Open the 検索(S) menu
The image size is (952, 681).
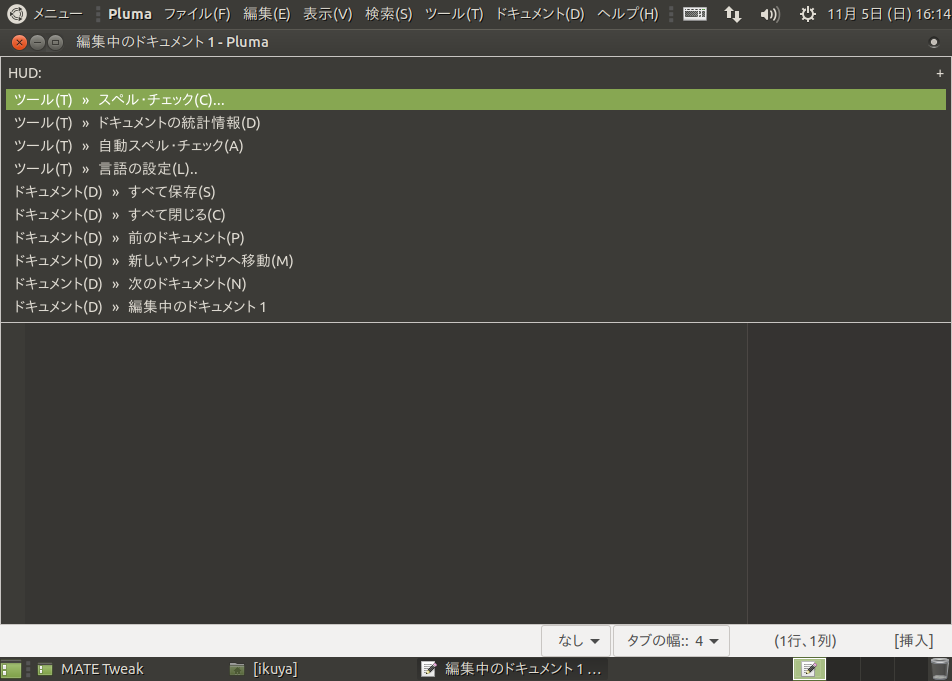click(x=389, y=14)
